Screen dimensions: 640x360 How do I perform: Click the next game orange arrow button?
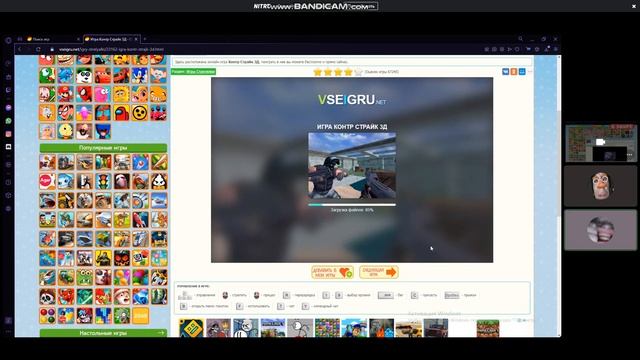coord(379,272)
